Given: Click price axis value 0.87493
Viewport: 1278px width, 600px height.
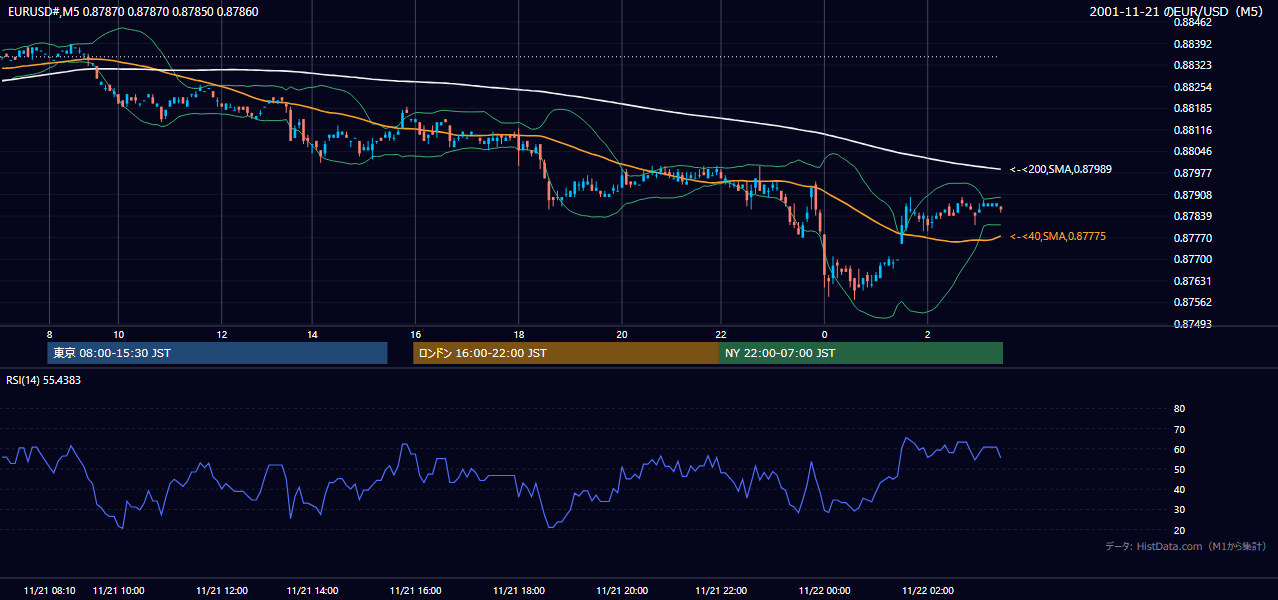Looking at the screenshot, I should coord(1192,324).
